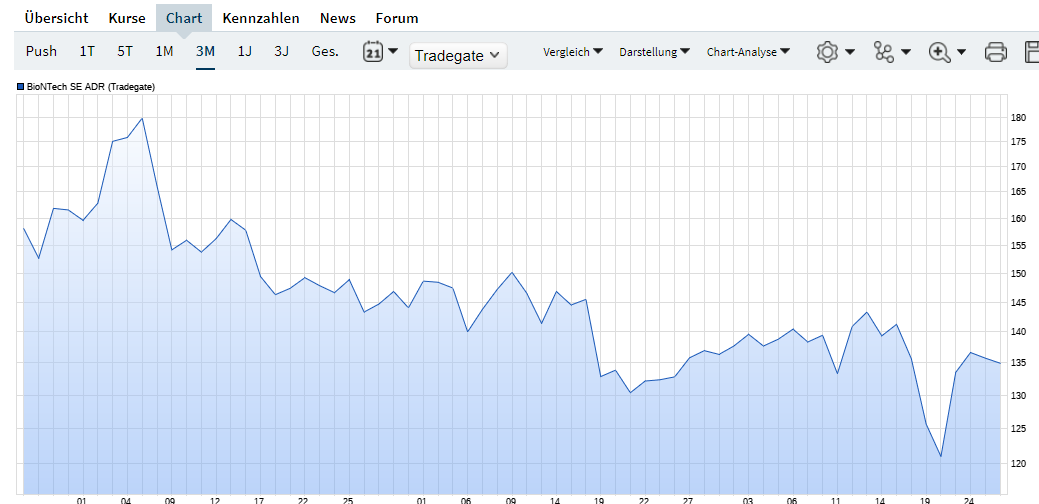Go to the News tab
This screenshot has width=1039, height=504.
338,18
